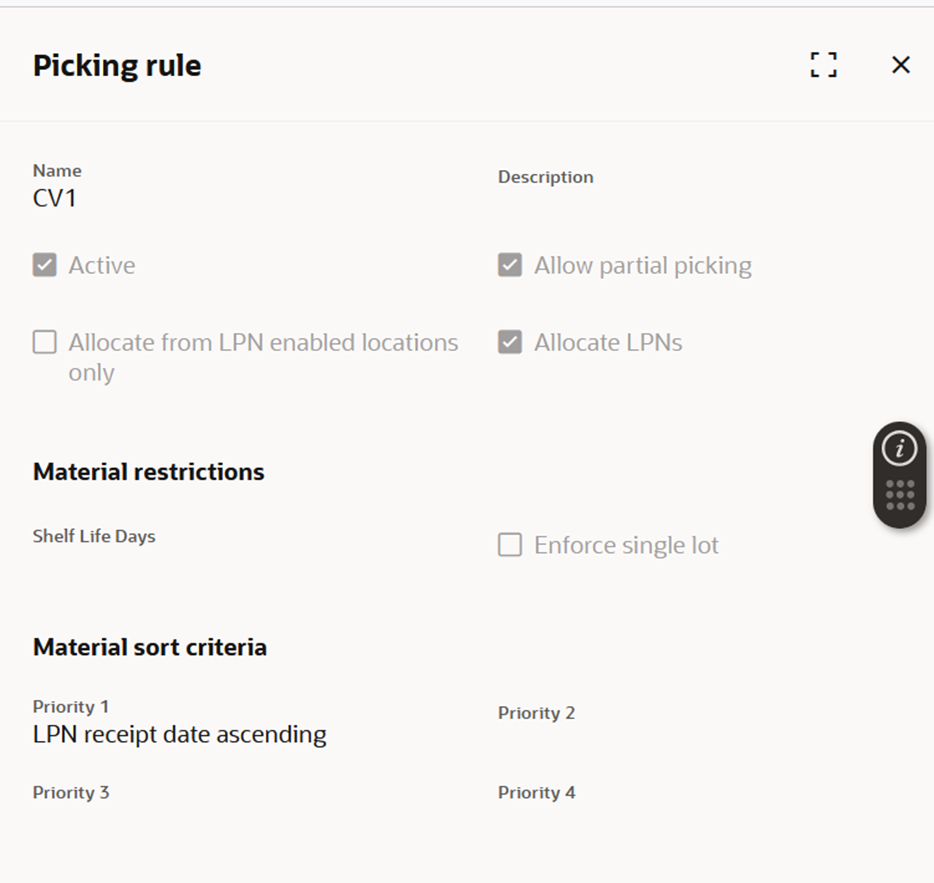The image size is (934, 883).
Task: Click the Name value CV1
Action: (x=55, y=198)
